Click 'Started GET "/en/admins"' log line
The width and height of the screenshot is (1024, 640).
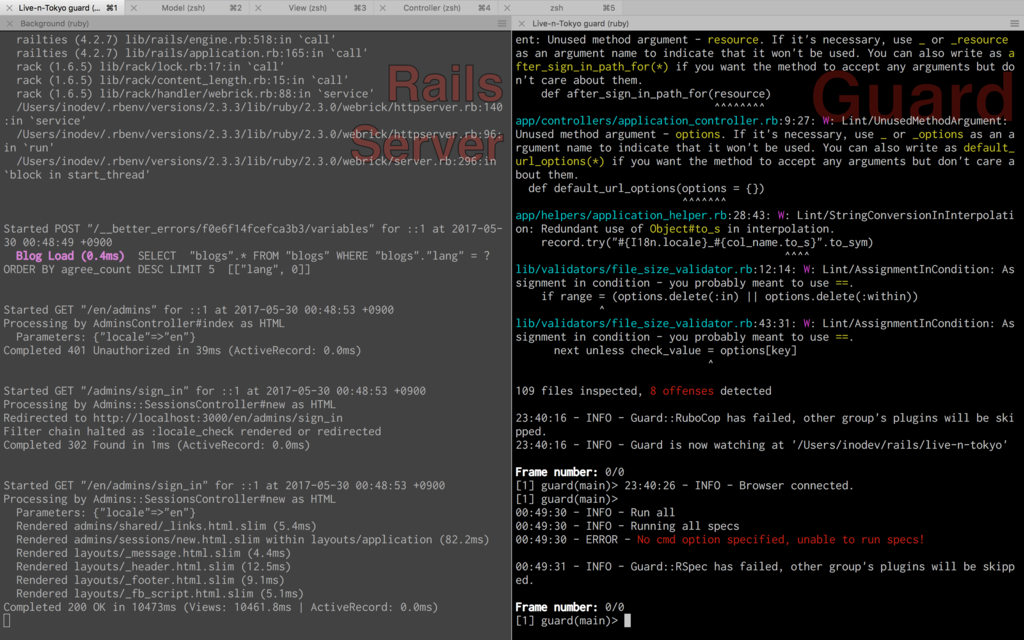coord(199,310)
